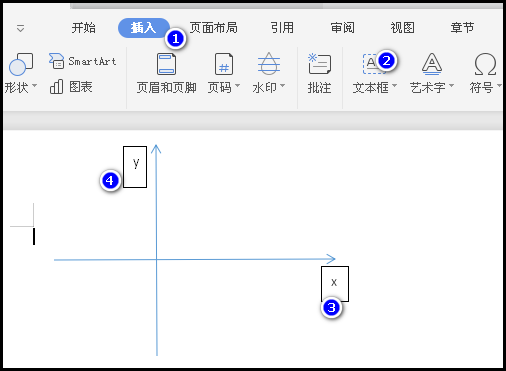
Task: Go to the 审阅 tab
Action: pos(342,28)
